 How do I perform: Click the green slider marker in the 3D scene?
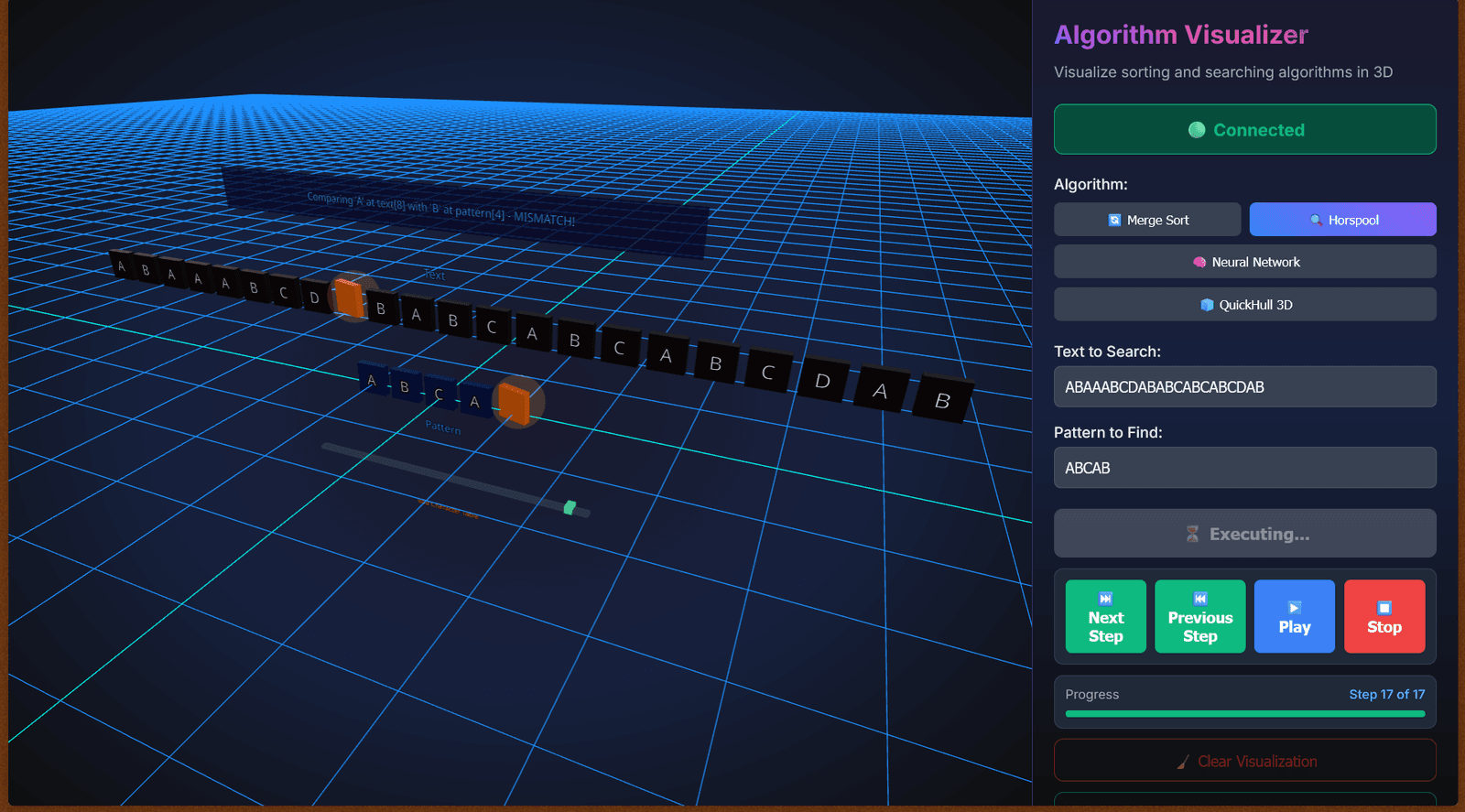(570, 507)
